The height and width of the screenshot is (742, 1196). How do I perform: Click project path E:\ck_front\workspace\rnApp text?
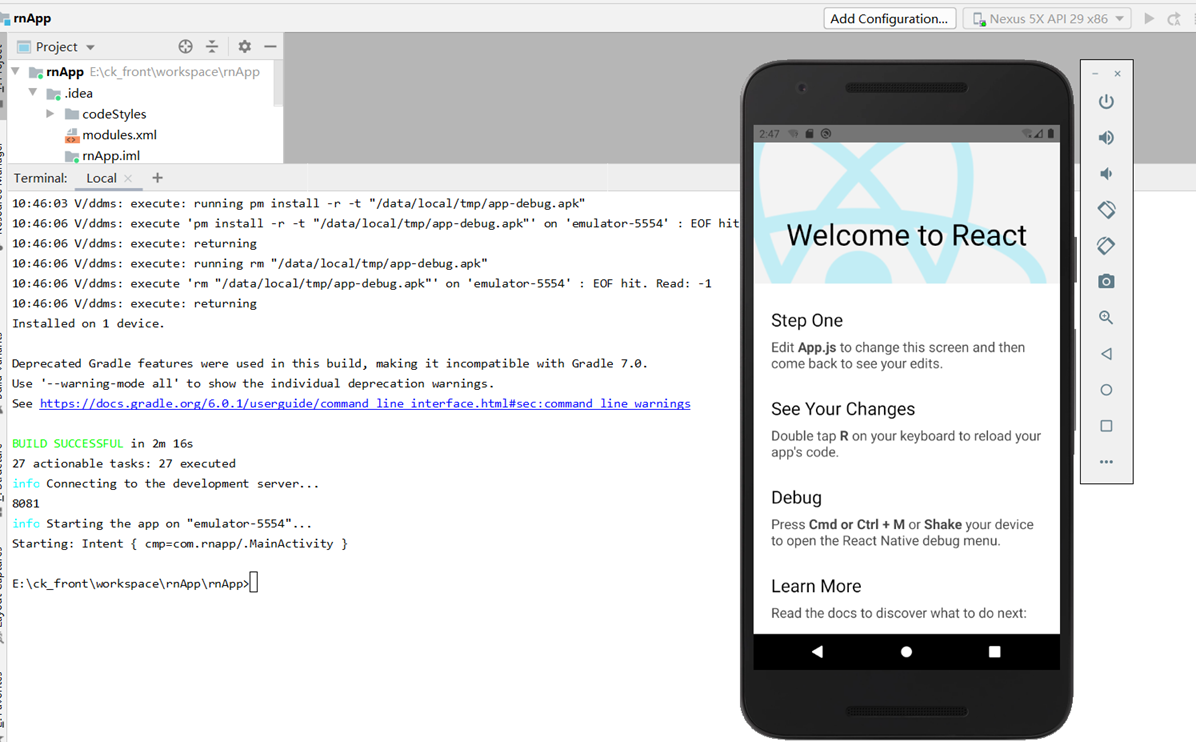click(x=175, y=72)
